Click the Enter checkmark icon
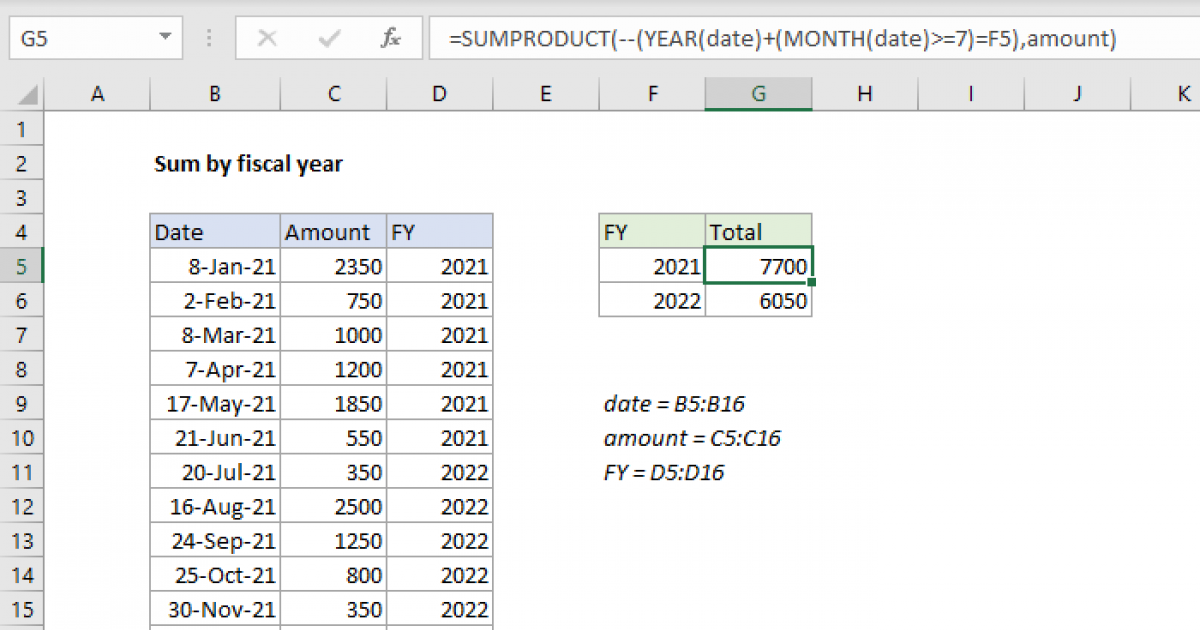The width and height of the screenshot is (1200, 630). [327, 38]
